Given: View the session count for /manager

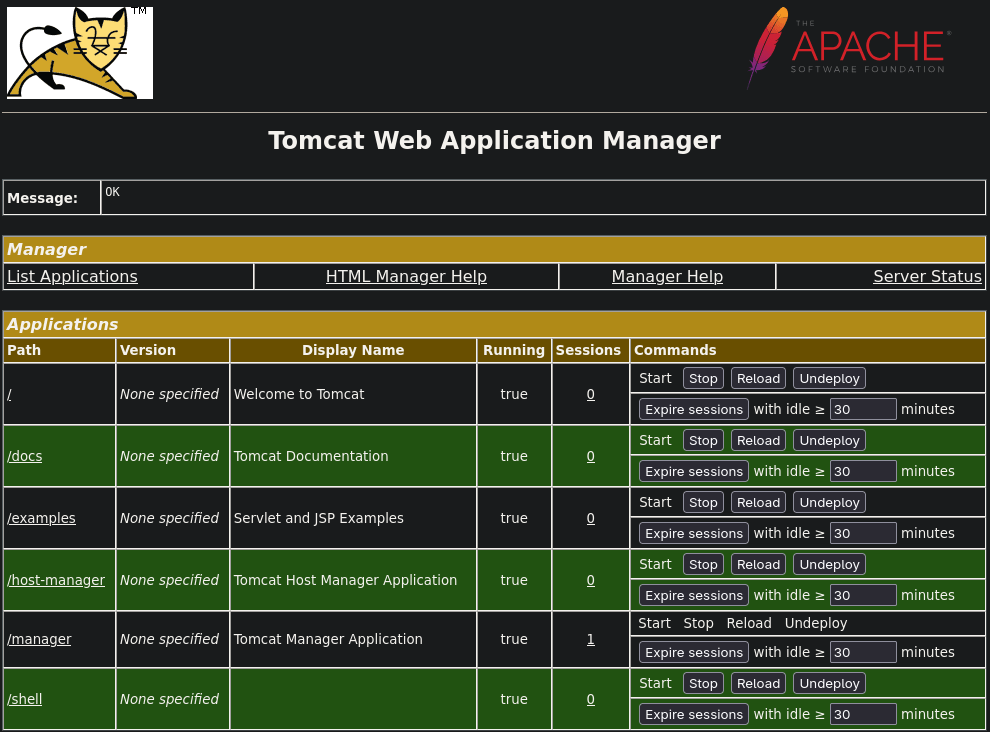Looking at the screenshot, I should pyautogui.click(x=590, y=639).
